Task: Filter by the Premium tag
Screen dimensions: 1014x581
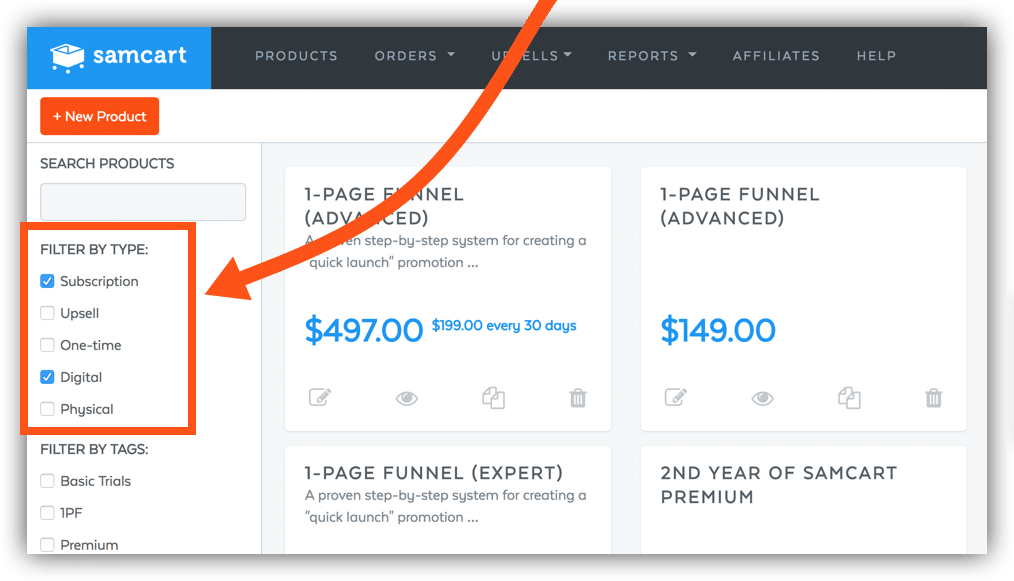Action: tap(47, 545)
